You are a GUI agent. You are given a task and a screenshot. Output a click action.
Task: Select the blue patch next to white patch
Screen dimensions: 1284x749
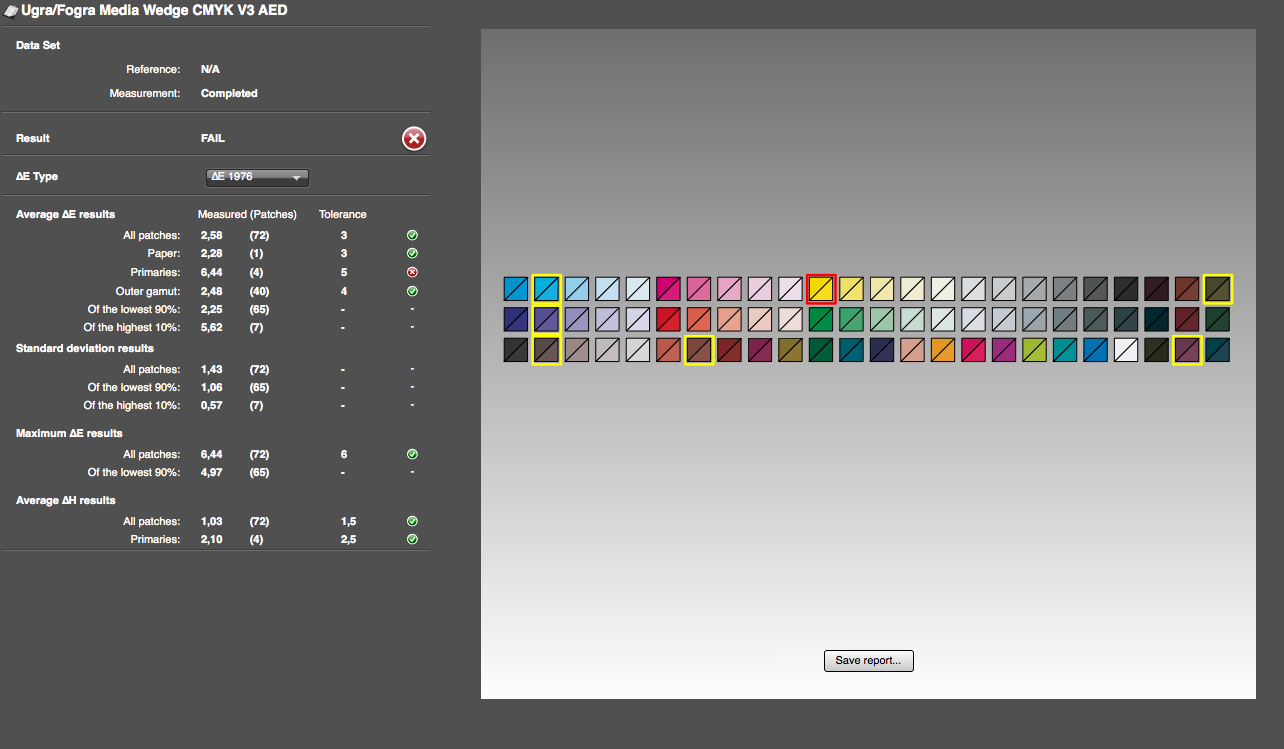[x=1095, y=350]
